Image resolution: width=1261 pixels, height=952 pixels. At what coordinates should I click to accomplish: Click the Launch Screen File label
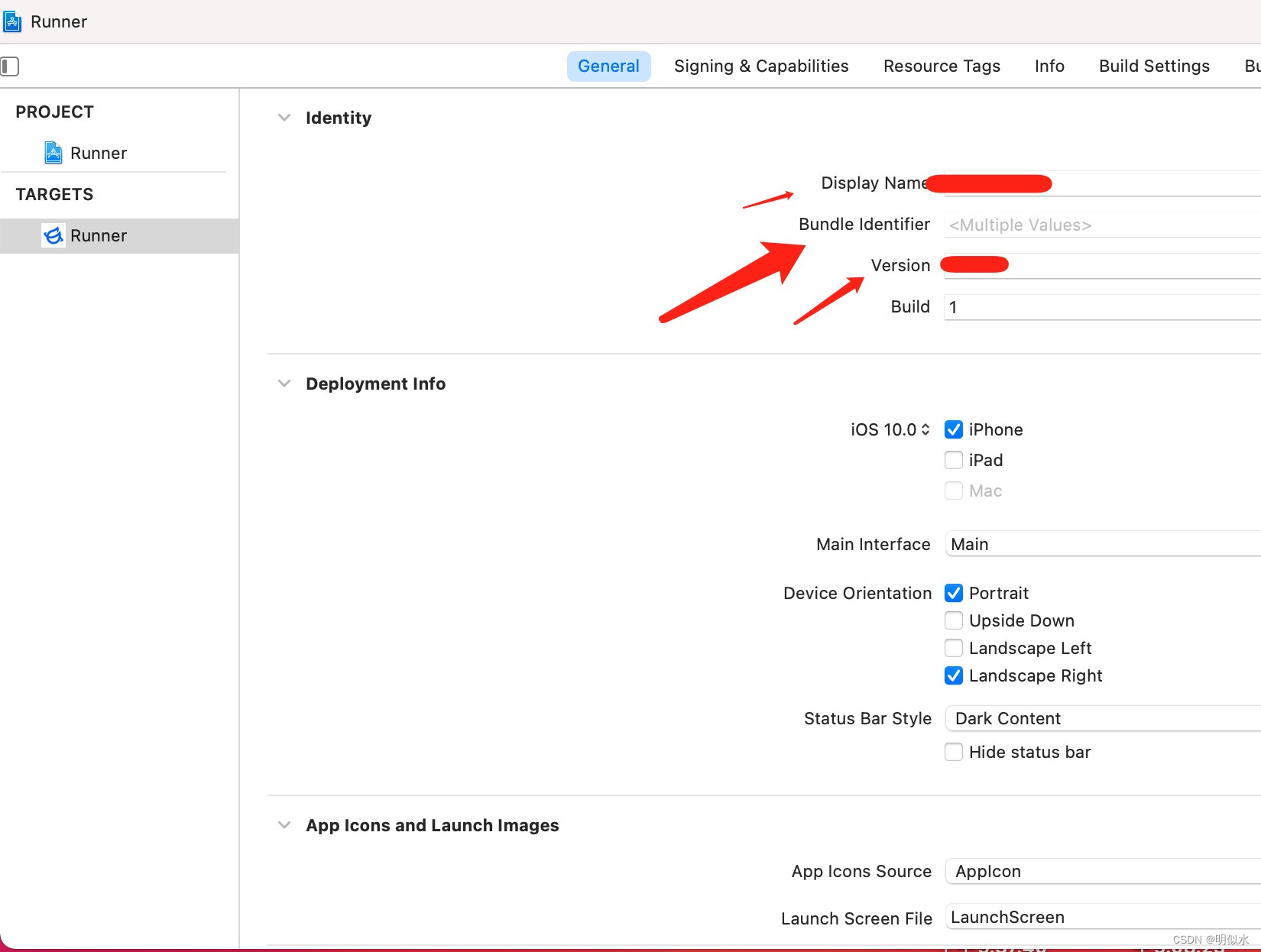(857, 918)
